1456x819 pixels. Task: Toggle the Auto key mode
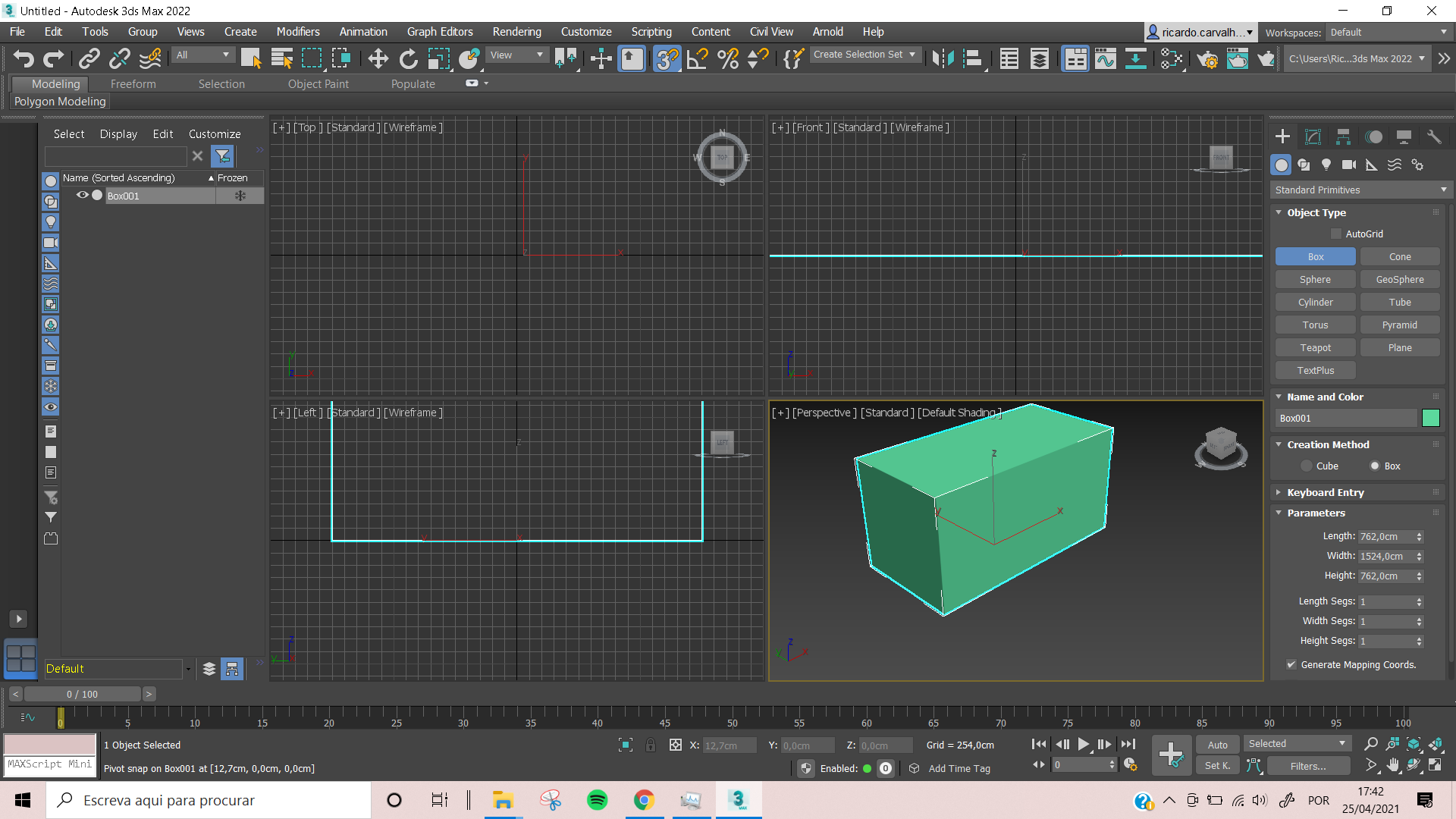[x=1217, y=745]
